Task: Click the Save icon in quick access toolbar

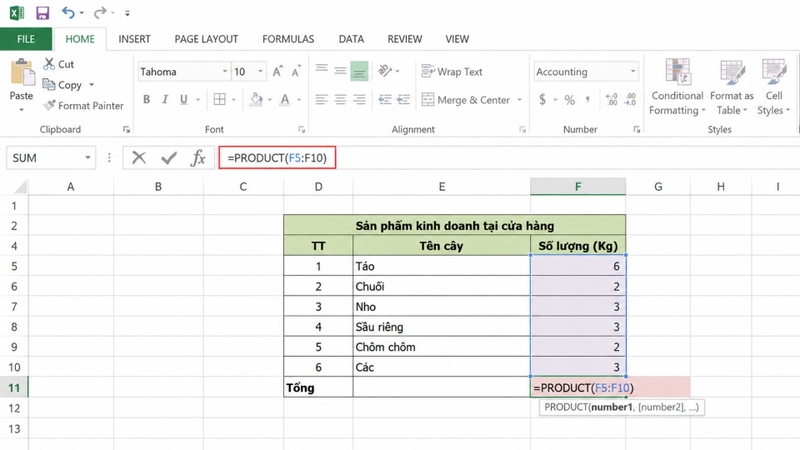Action: tap(42, 13)
